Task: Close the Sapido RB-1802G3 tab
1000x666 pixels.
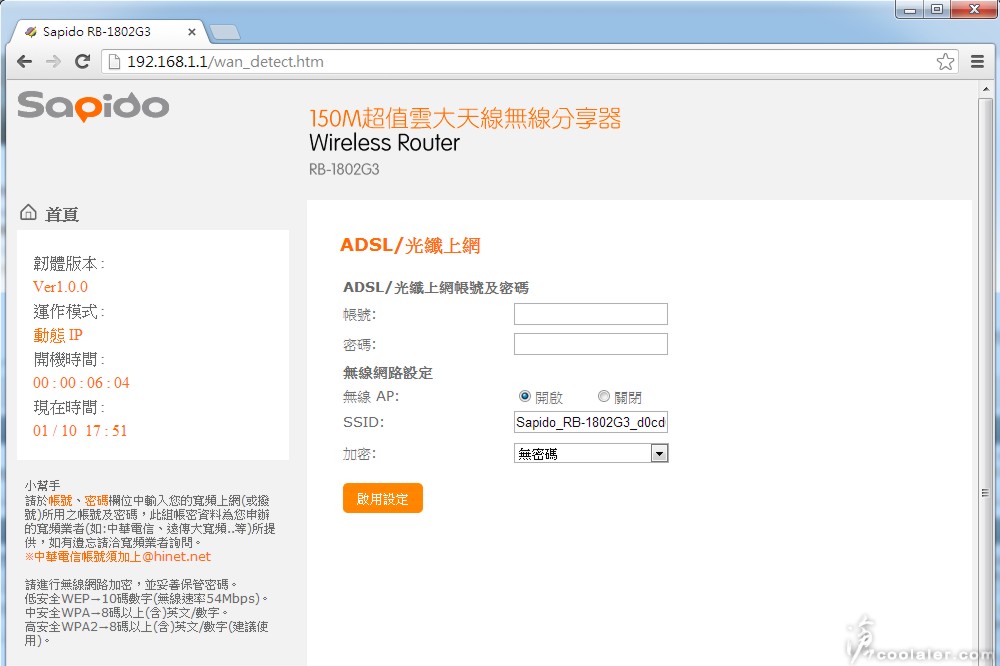Action: tap(191, 31)
